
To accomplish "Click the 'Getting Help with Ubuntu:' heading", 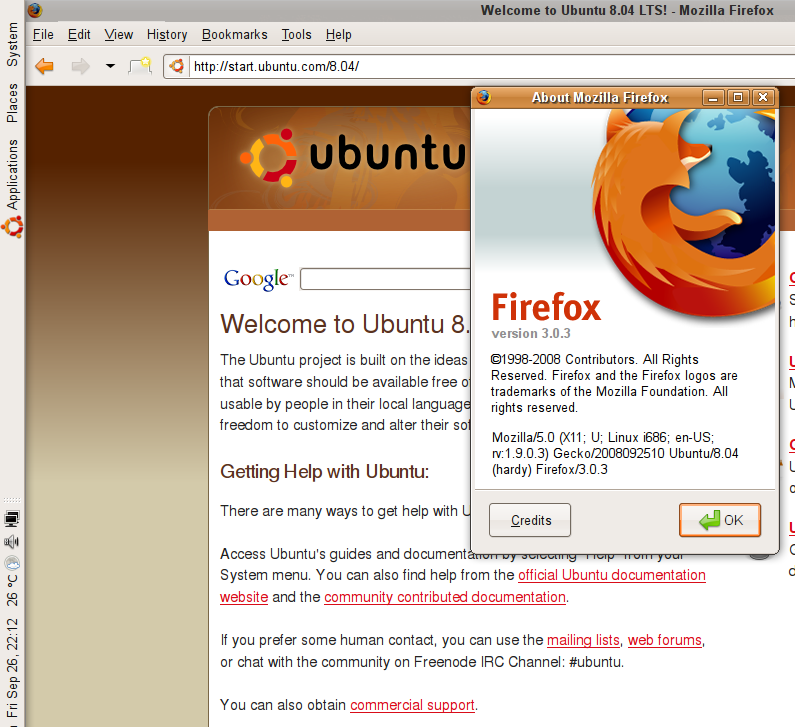I will click(324, 472).
